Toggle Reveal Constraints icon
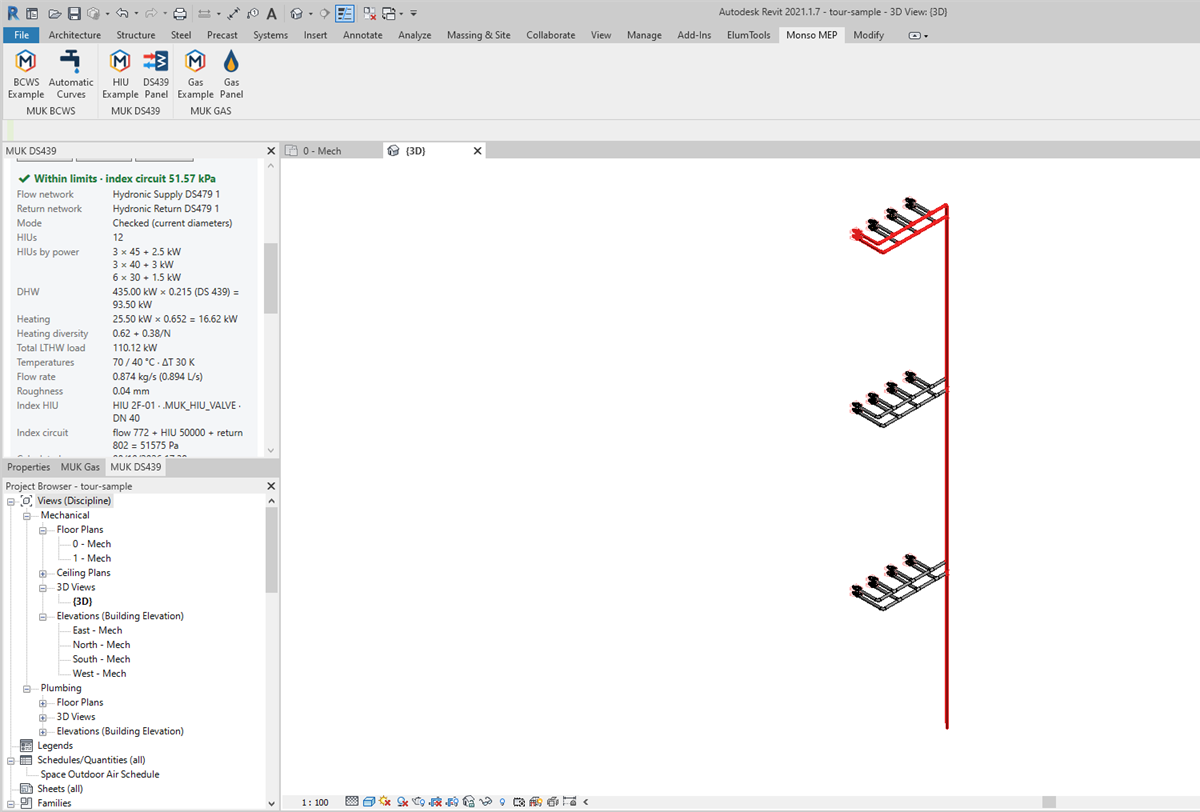The image size is (1200, 812). click(x=569, y=802)
